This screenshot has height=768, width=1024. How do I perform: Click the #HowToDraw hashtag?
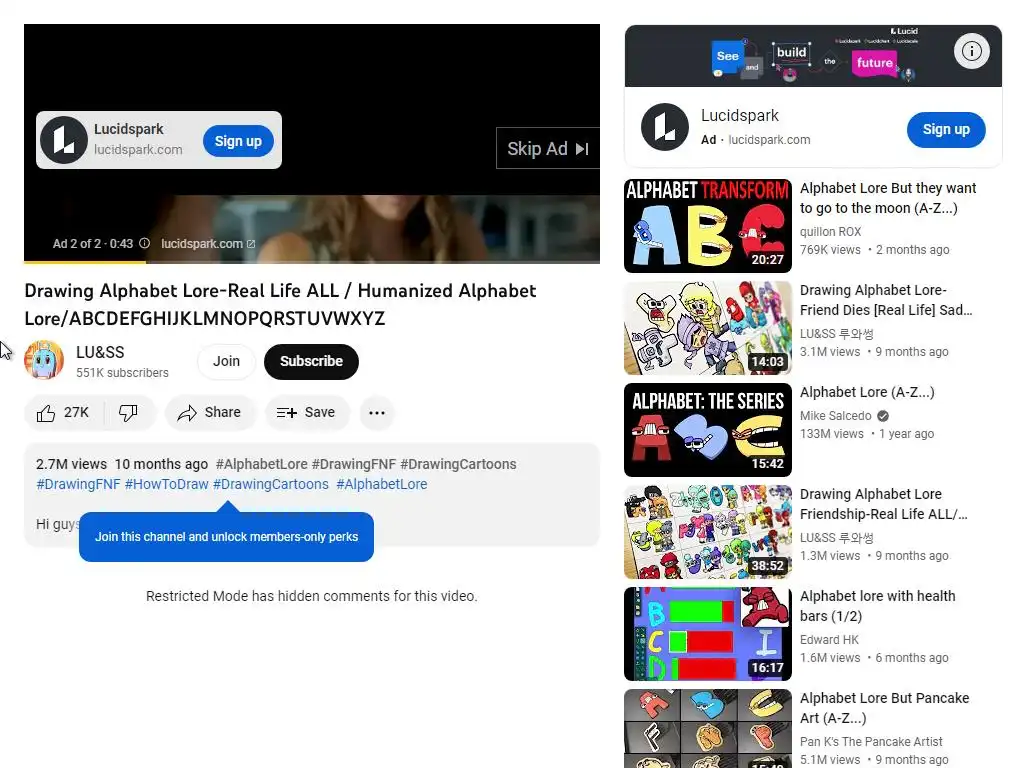[x=167, y=485]
